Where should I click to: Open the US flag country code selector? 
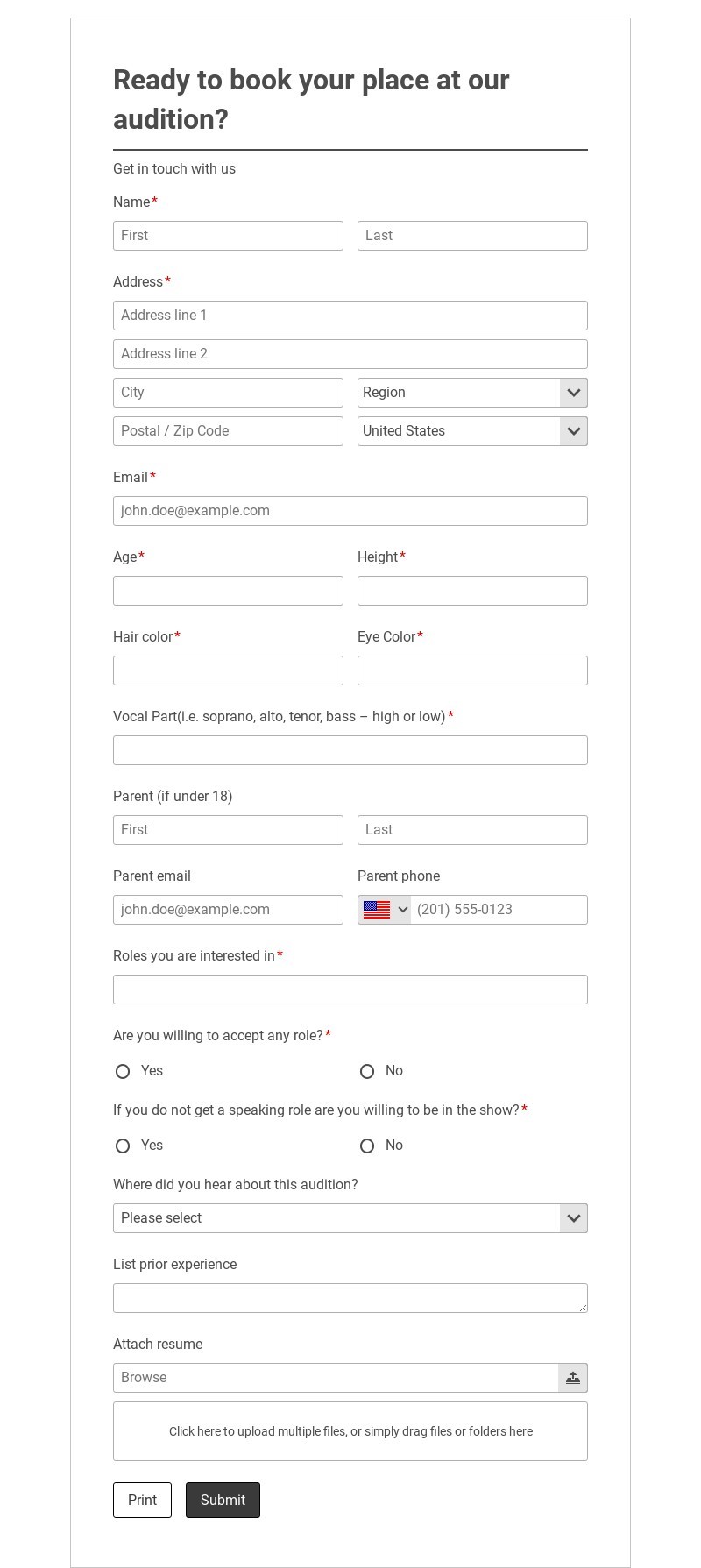tap(386, 910)
